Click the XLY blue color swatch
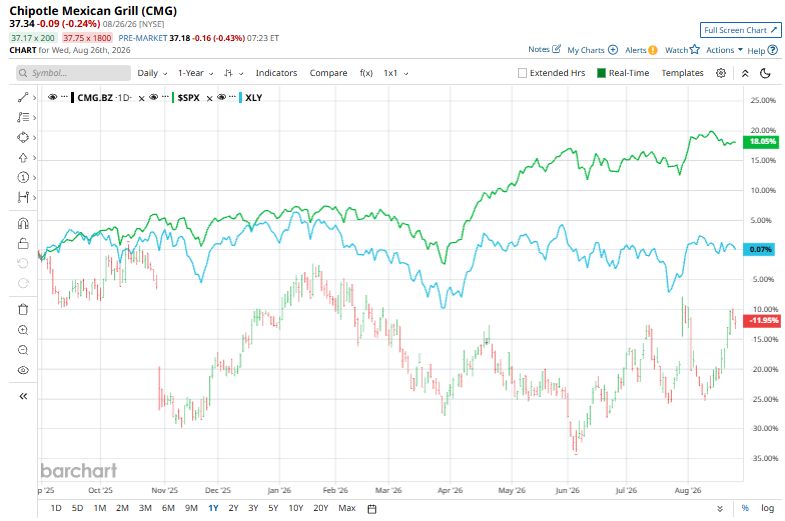Image resolution: width=785 pixels, height=521 pixels. pyautogui.click(x=241, y=98)
